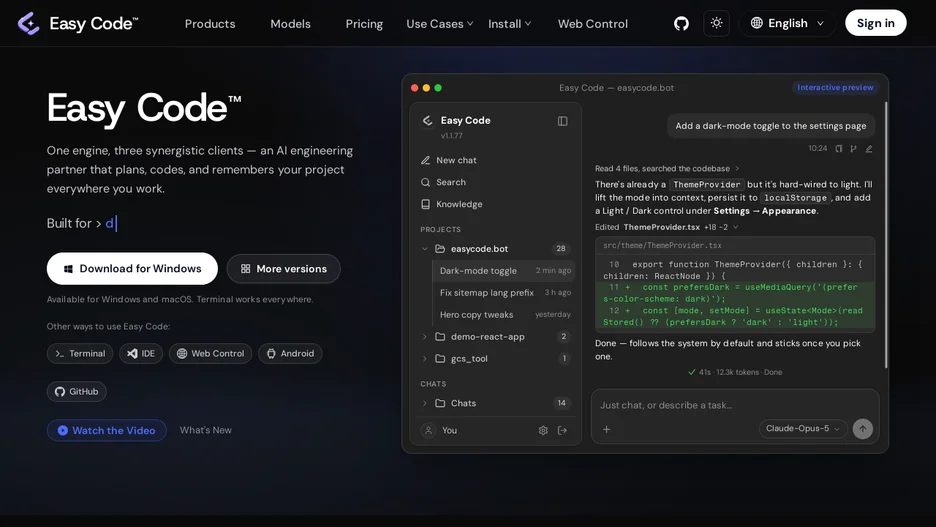Click the 'v1.1.77' version text

pos(451,135)
